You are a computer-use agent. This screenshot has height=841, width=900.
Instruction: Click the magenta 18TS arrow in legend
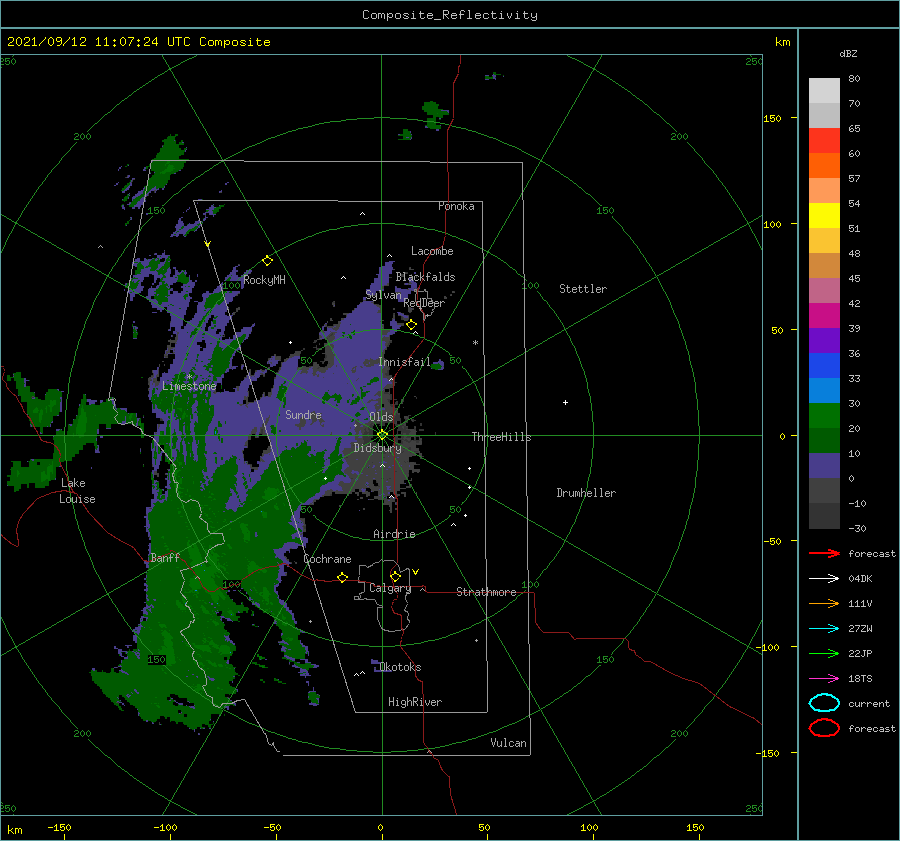pos(824,679)
